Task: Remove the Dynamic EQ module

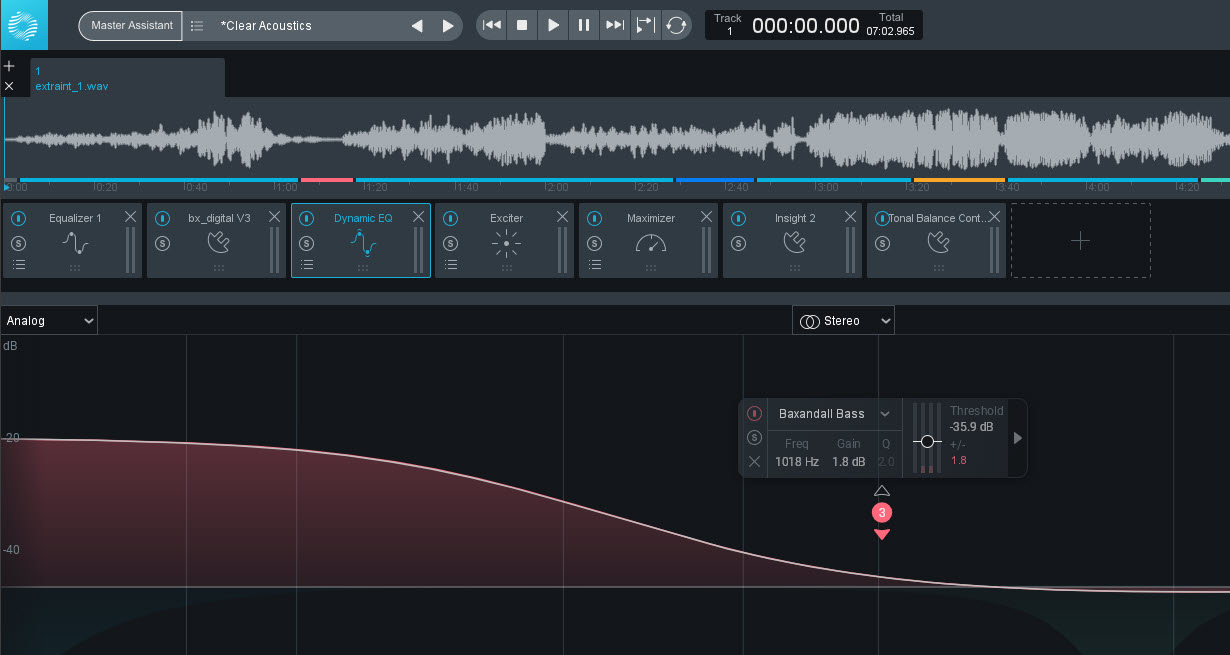Action: [419, 217]
